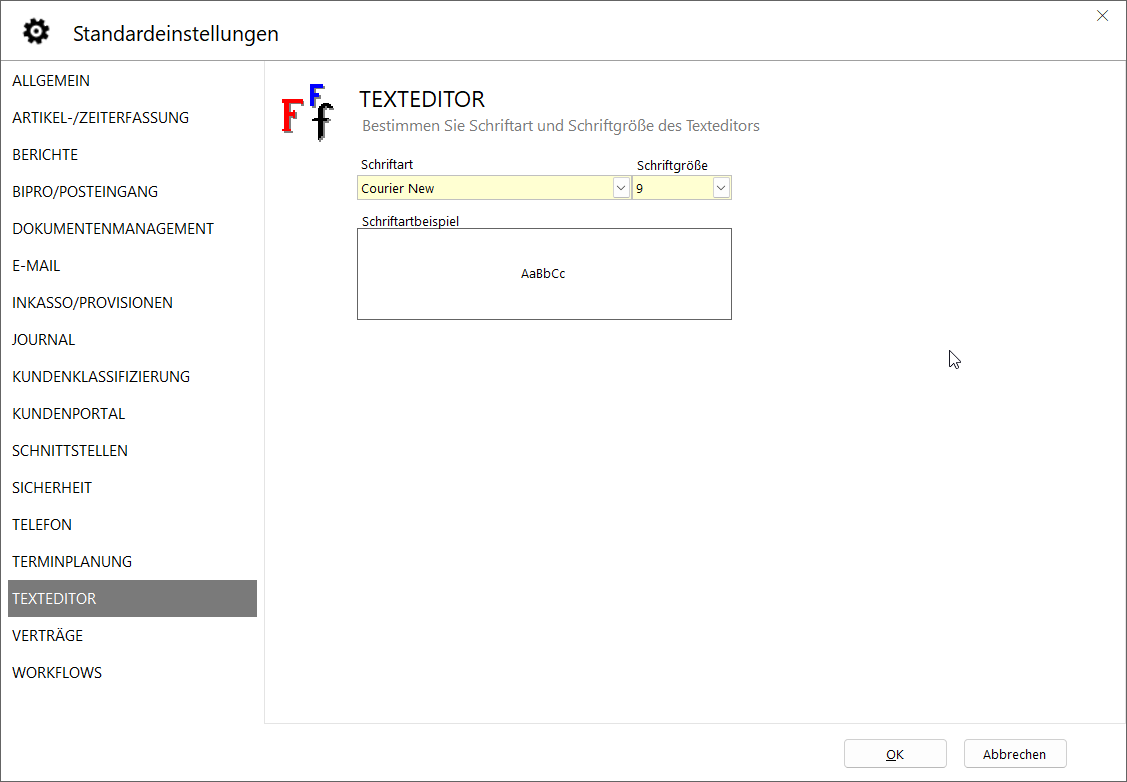
Task: Click the settings gear icon in header
Action: coord(36,32)
